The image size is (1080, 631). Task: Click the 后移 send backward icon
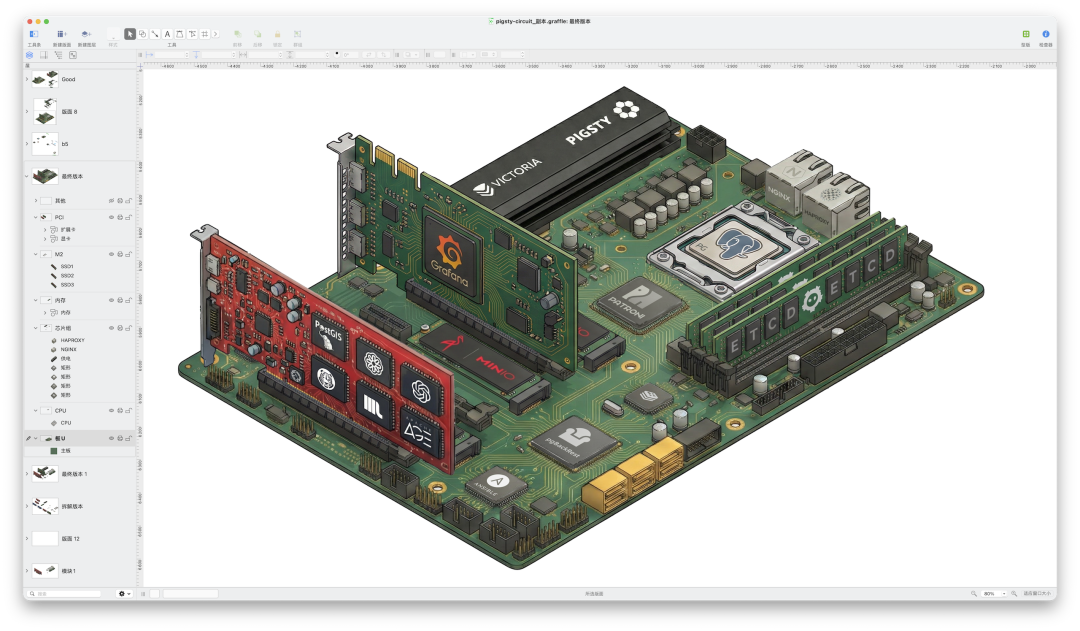click(x=258, y=34)
